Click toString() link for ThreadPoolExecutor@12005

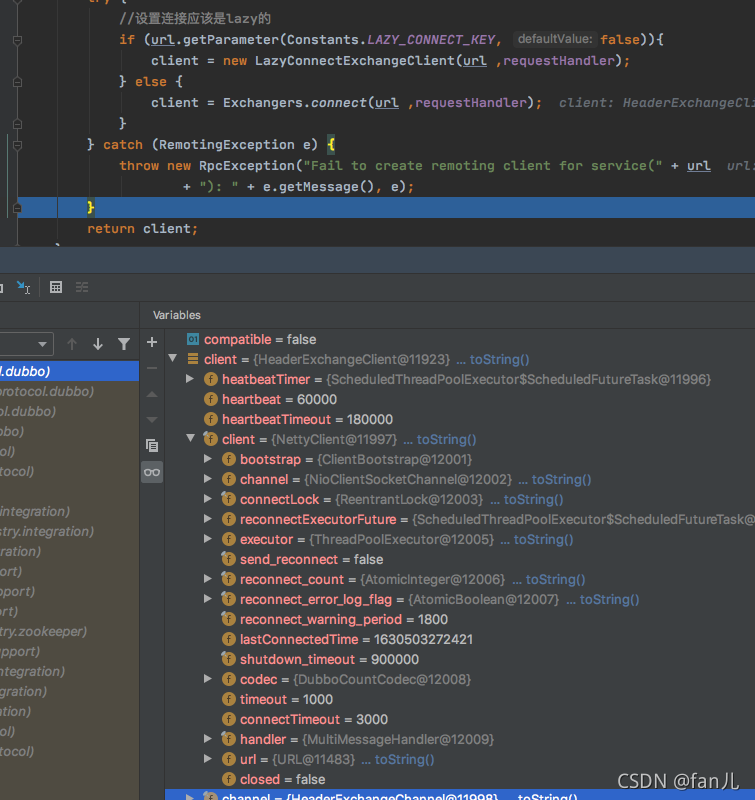tap(543, 540)
